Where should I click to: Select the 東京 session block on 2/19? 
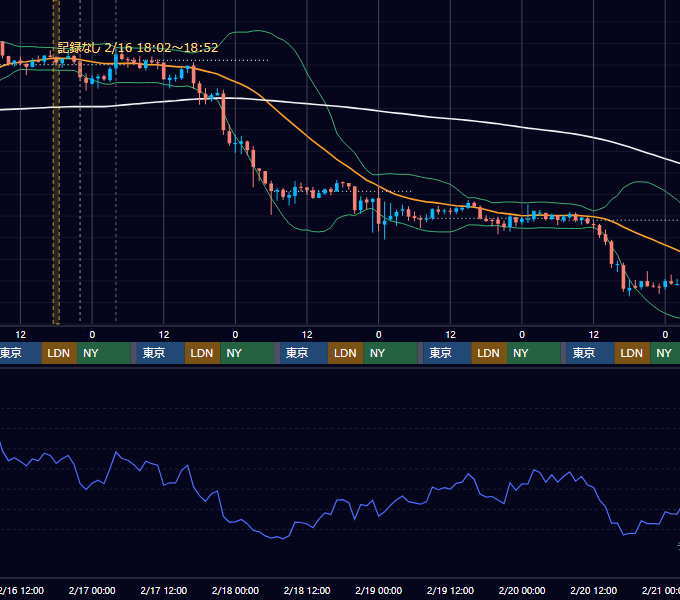(448, 353)
